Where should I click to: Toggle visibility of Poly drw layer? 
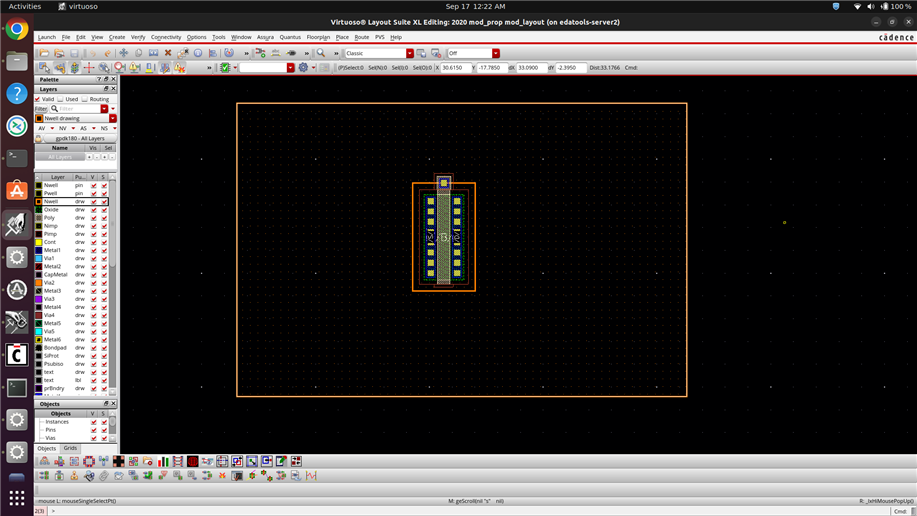(94, 218)
